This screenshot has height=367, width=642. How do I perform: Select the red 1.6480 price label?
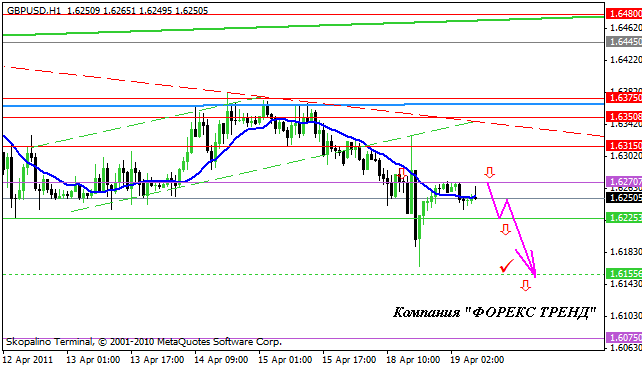[x=624, y=14]
